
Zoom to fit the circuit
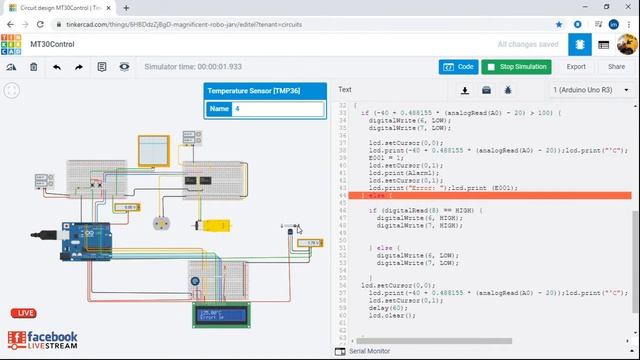coord(11,90)
